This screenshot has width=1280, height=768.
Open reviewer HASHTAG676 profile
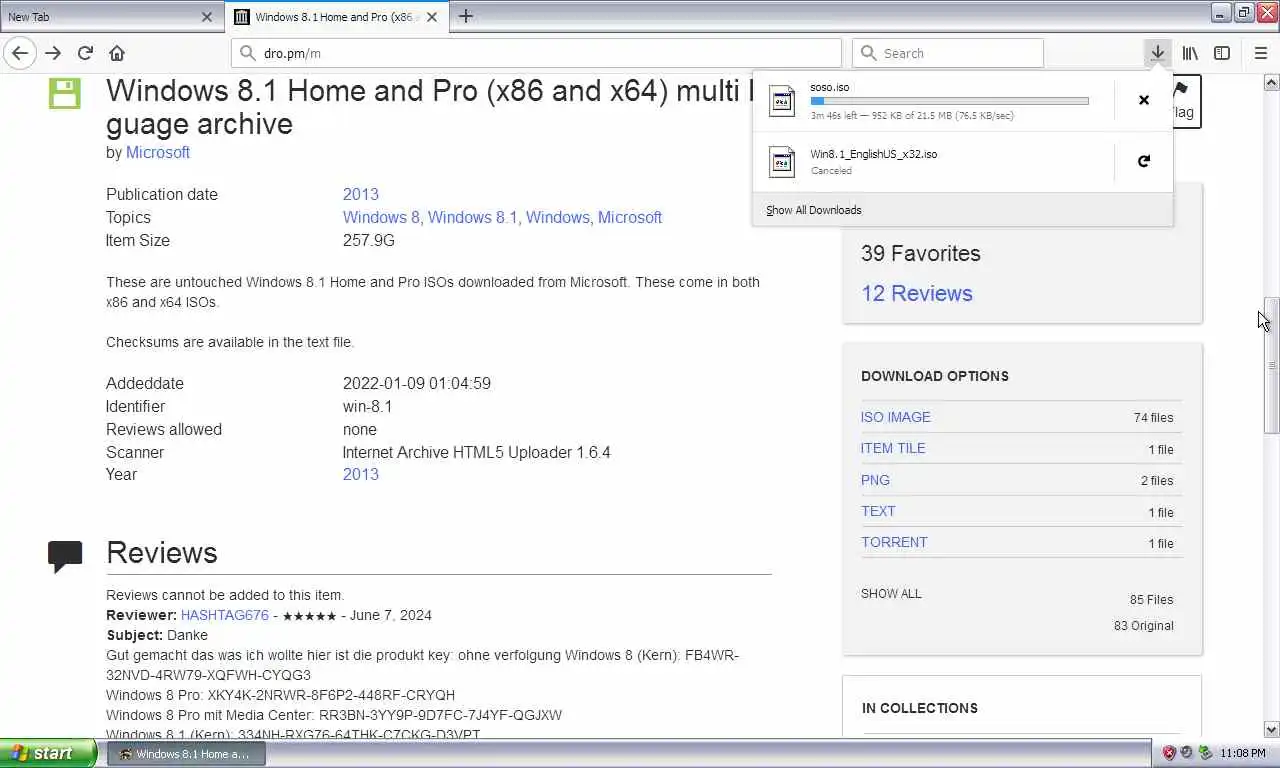pos(225,615)
